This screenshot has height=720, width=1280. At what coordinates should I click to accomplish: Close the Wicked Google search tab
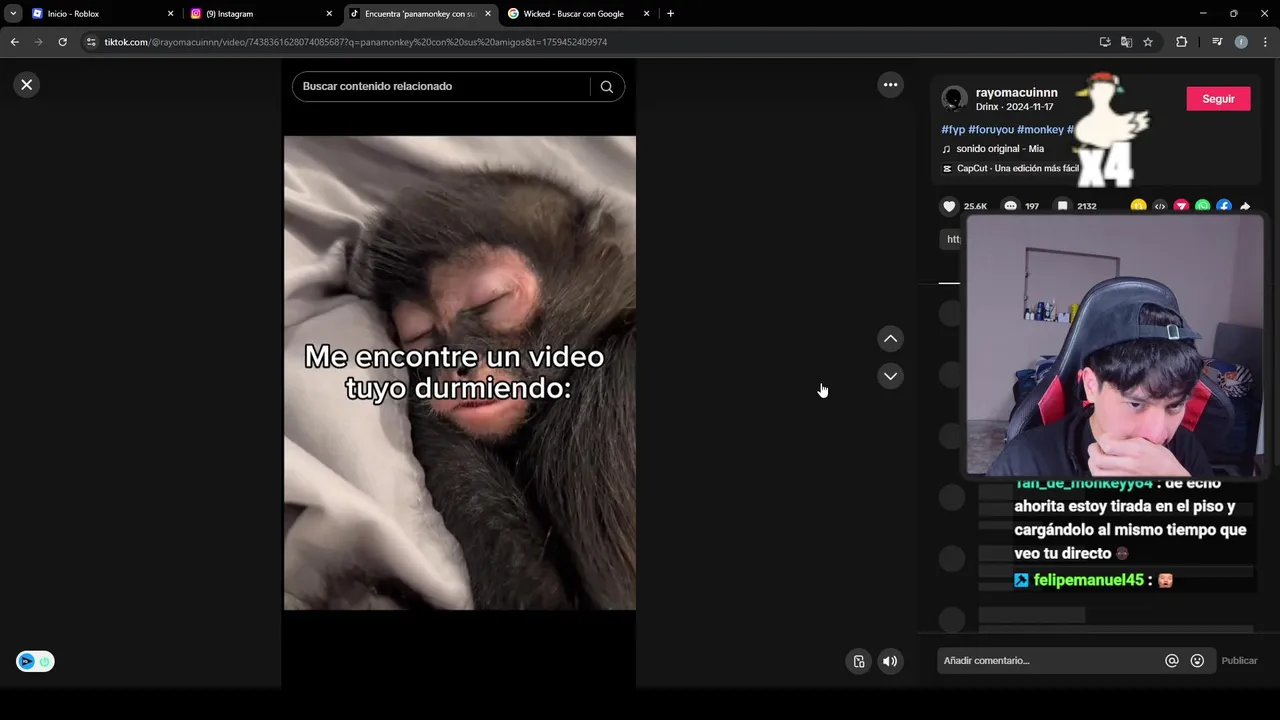click(646, 14)
